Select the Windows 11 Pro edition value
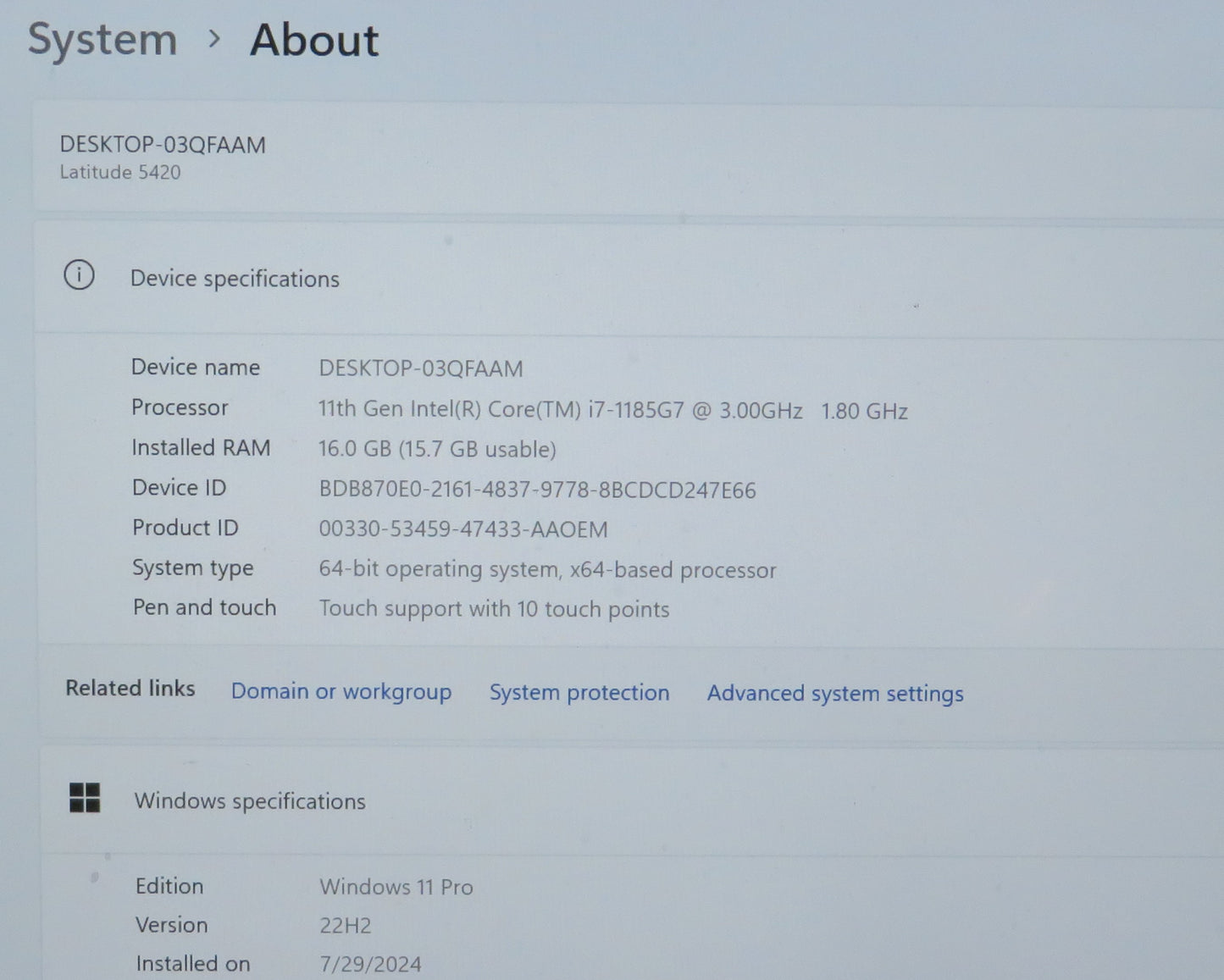This screenshot has width=1224, height=980. 396,887
